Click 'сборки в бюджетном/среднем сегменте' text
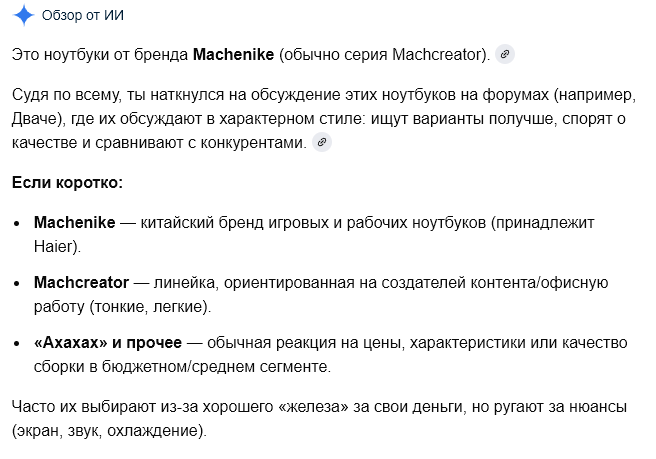The image size is (656, 459). 182,367
